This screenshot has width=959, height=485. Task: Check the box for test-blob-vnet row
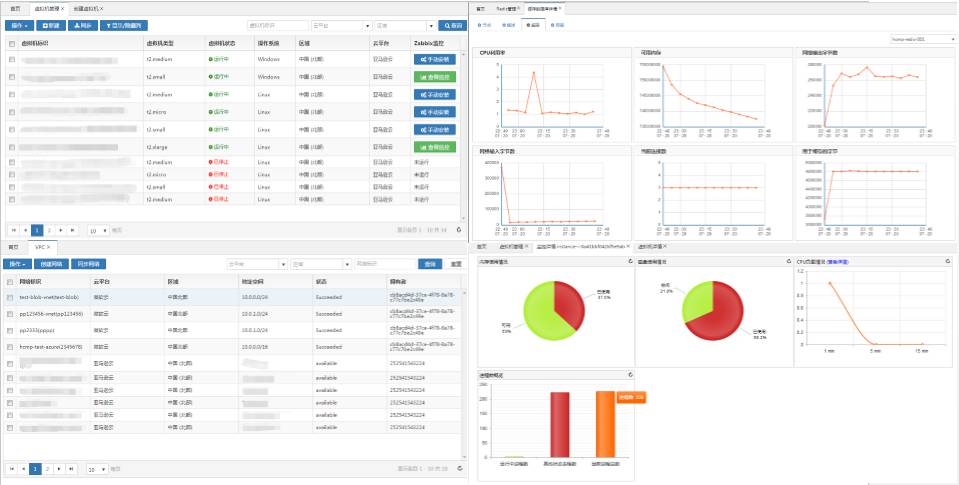click(x=12, y=297)
